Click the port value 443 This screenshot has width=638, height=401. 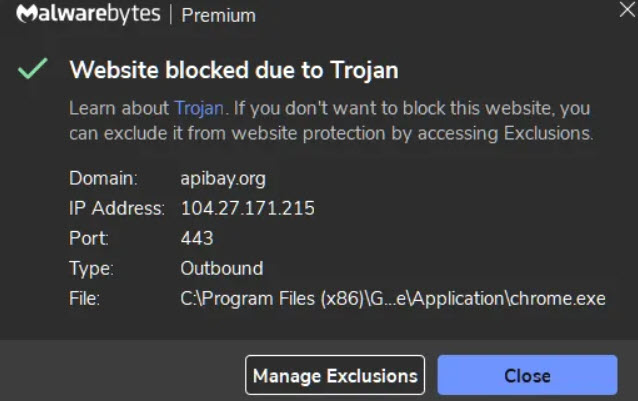(x=197, y=239)
